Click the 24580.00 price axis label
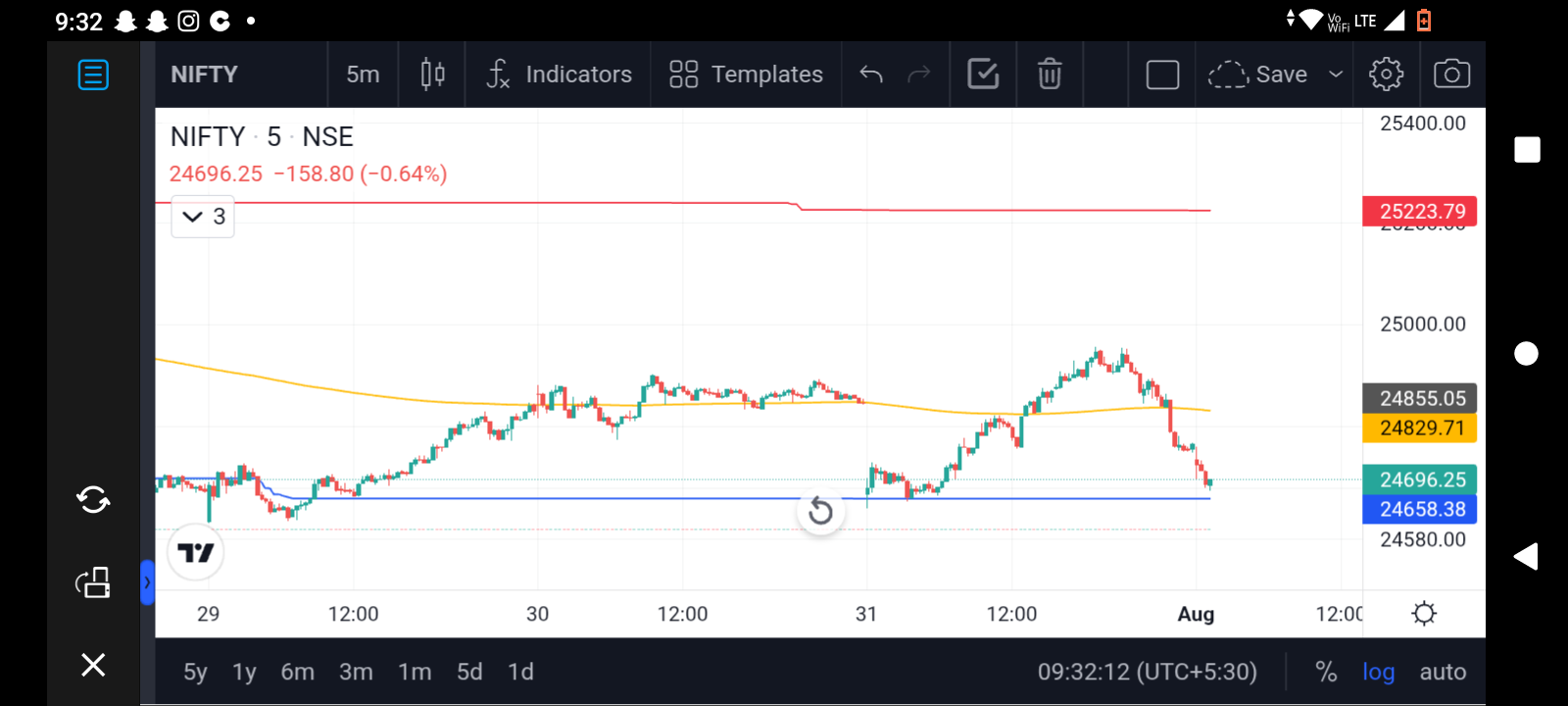Image resolution: width=1568 pixels, height=706 pixels. point(1423,539)
